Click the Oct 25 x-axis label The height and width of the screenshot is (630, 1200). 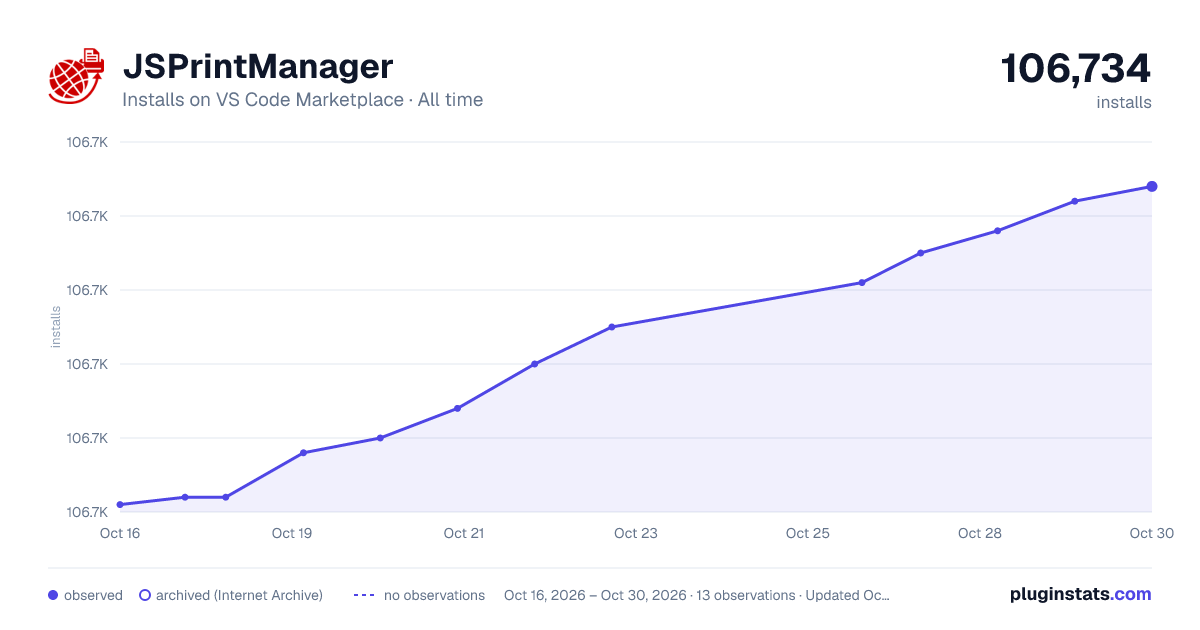[808, 533]
